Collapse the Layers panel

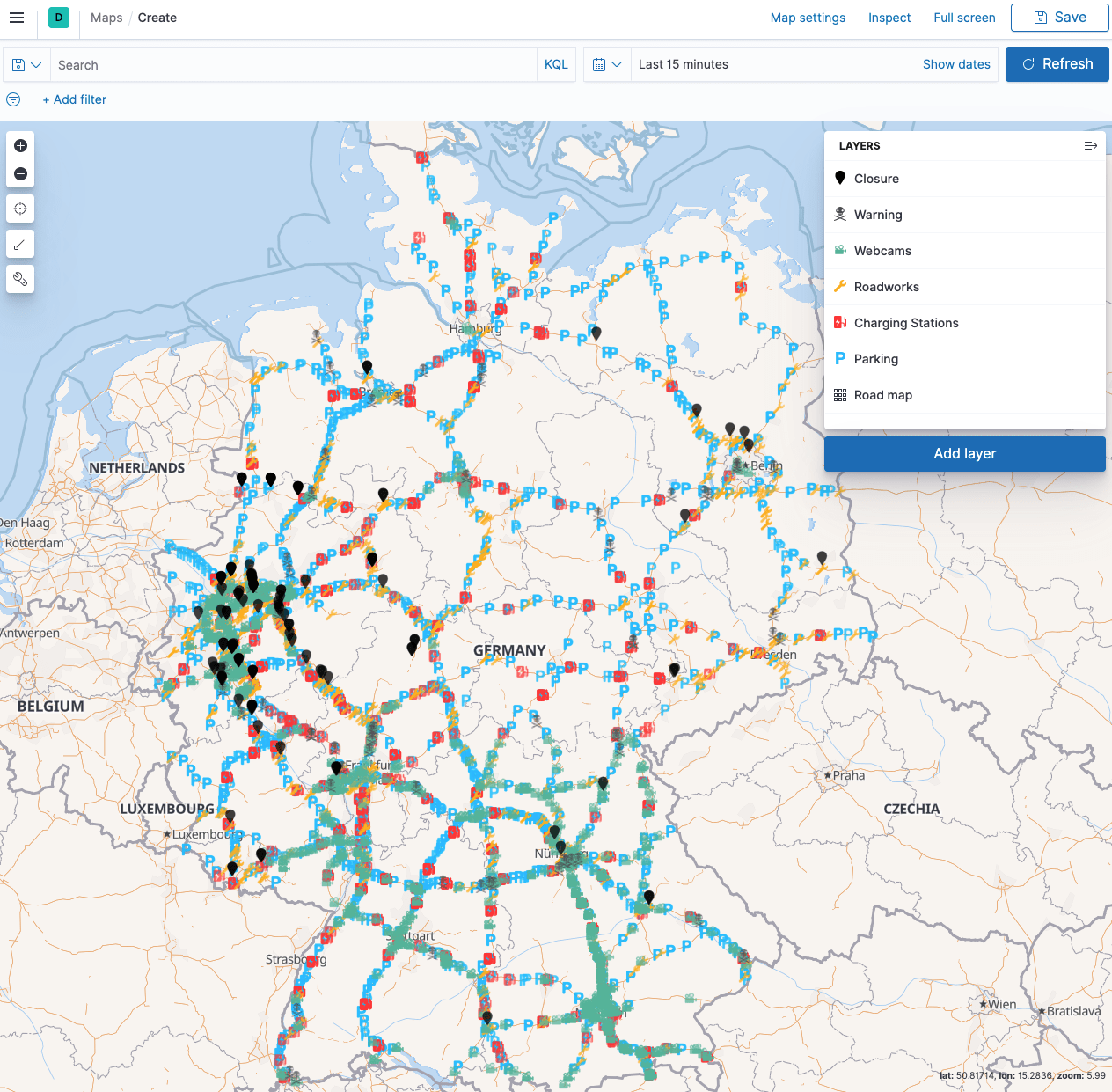tap(1090, 146)
